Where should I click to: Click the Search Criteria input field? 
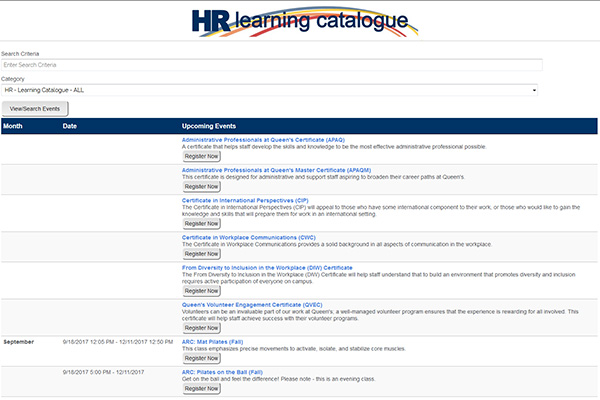point(271,65)
